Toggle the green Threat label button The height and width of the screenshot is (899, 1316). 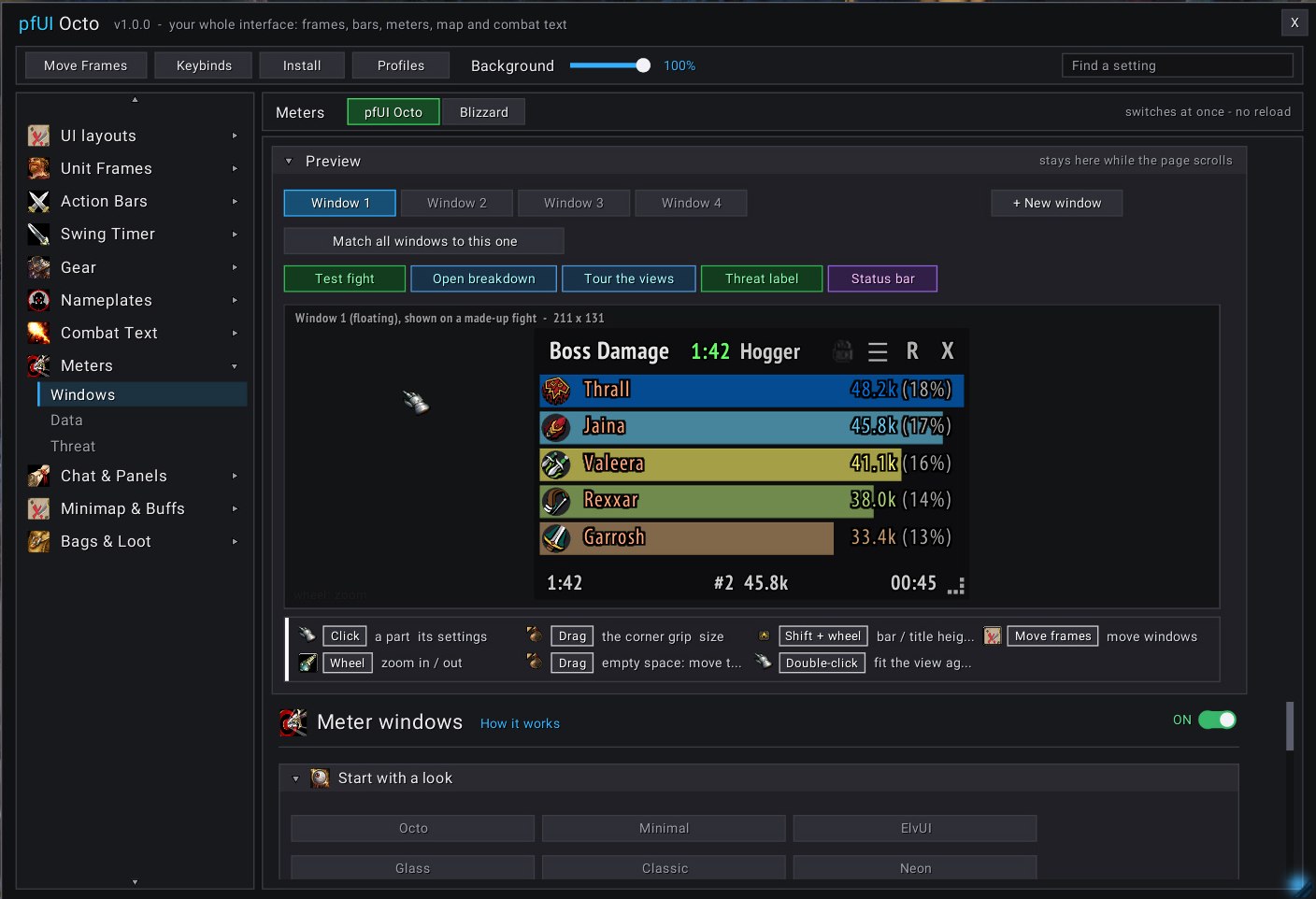click(x=762, y=278)
